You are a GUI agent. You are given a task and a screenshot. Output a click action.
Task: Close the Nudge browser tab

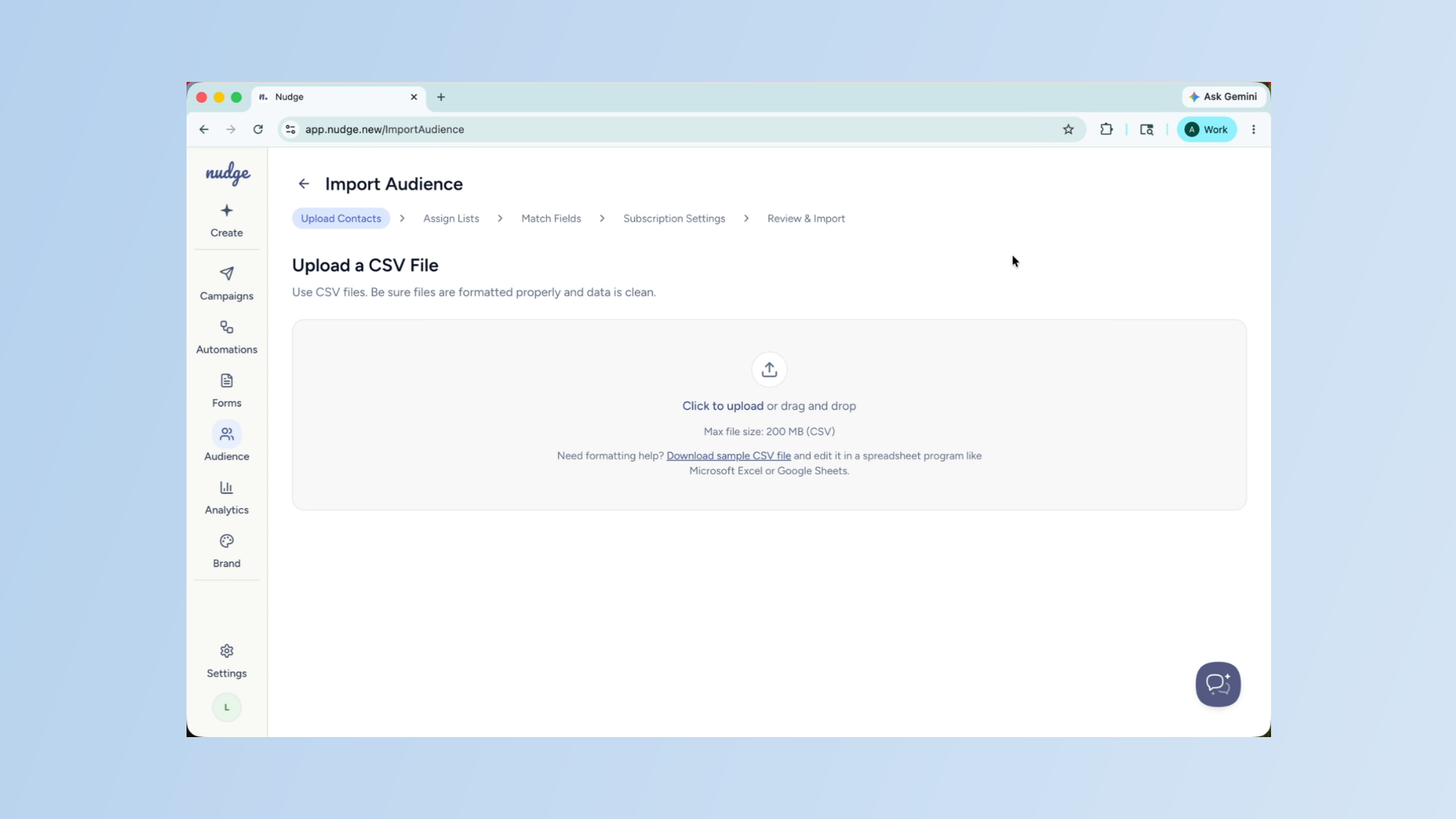coord(414,97)
